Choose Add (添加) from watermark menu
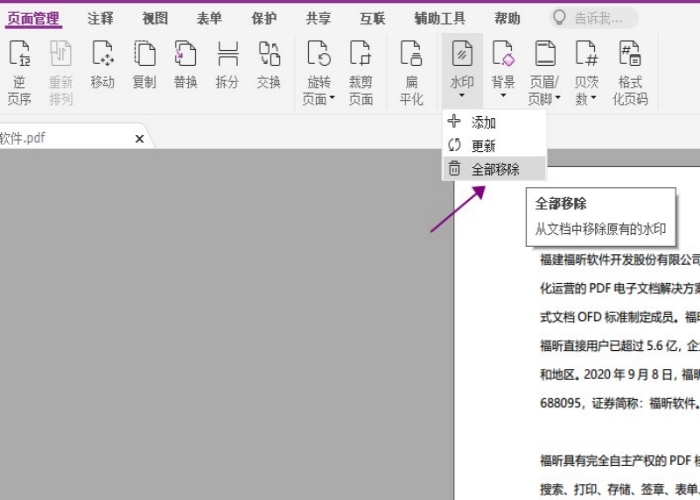The image size is (700, 500). click(484, 122)
